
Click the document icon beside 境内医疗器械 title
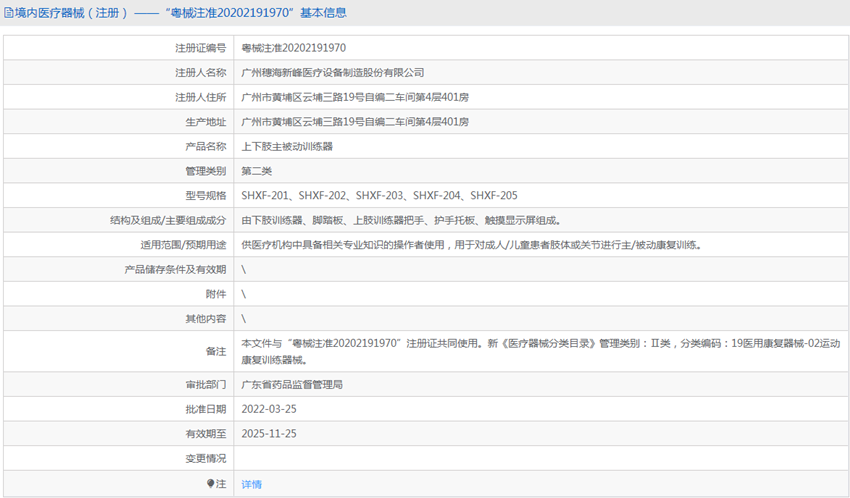(9, 13)
